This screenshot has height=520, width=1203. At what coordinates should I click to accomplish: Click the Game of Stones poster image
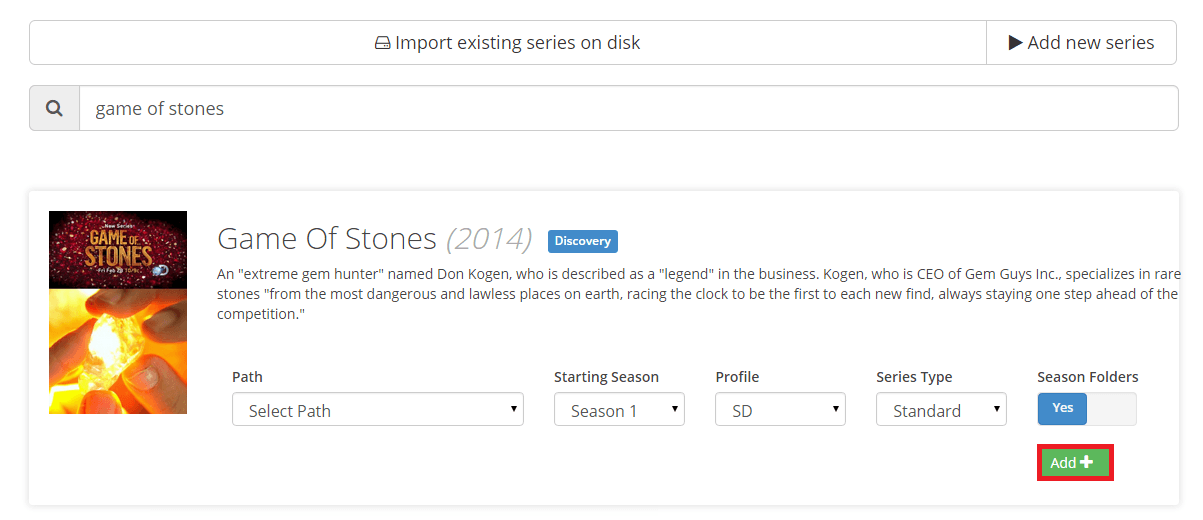click(x=118, y=312)
